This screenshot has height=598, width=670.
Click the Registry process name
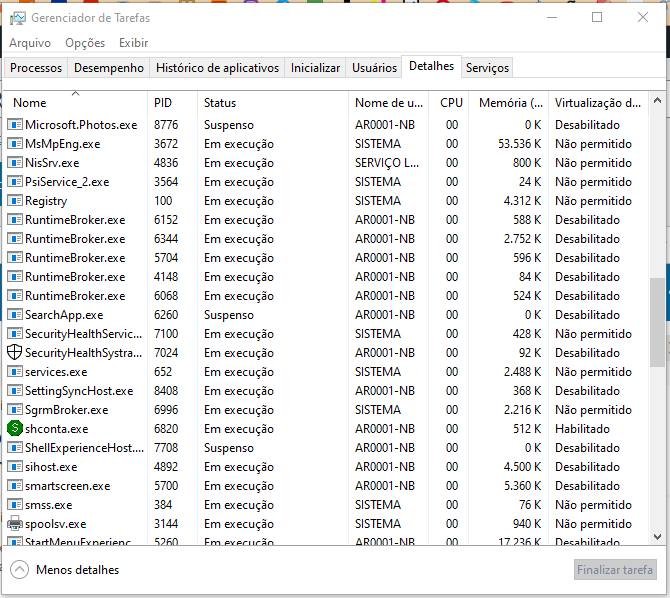coord(46,201)
